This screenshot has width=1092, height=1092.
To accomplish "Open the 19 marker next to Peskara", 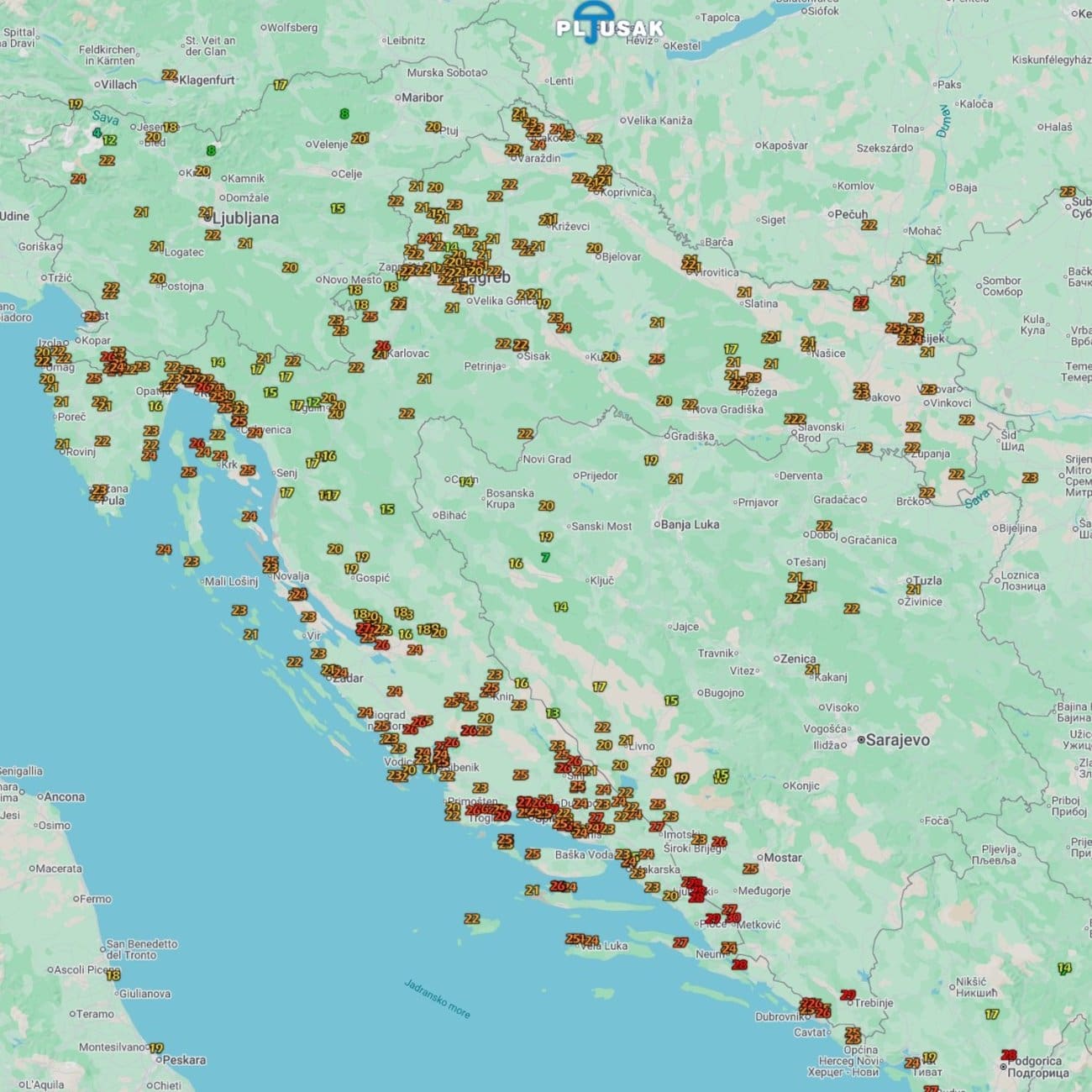I will coord(155,1047).
